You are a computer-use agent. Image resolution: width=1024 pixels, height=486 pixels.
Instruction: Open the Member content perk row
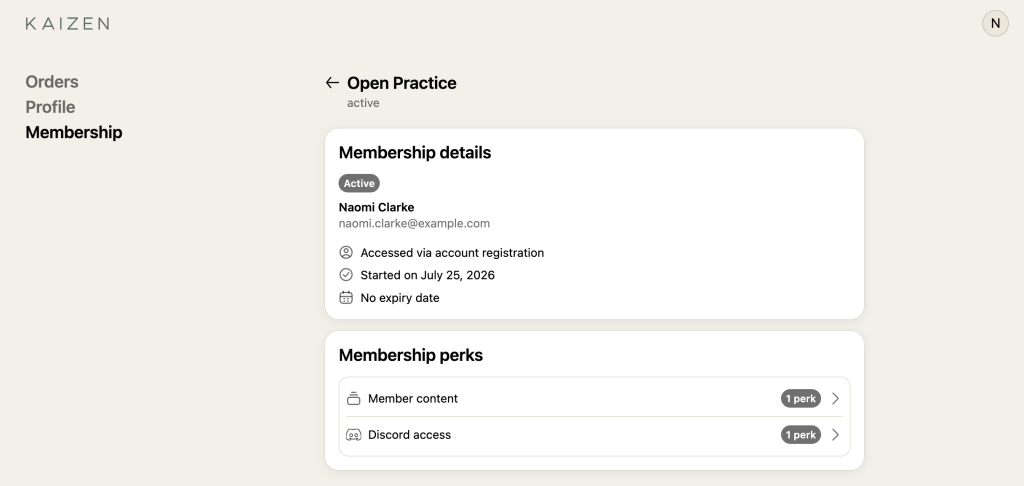594,398
